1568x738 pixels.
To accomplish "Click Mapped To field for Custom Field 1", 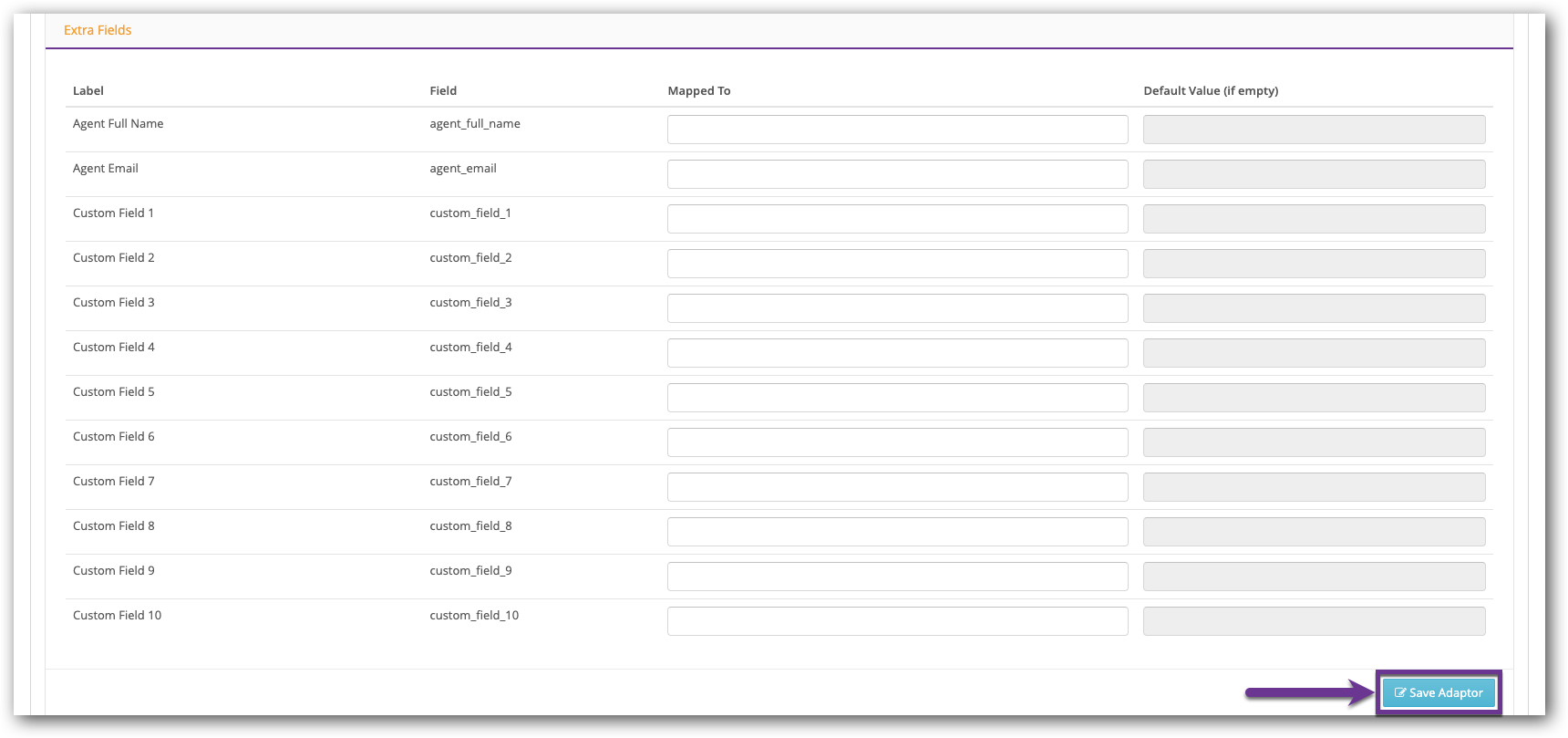I will (898, 219).
